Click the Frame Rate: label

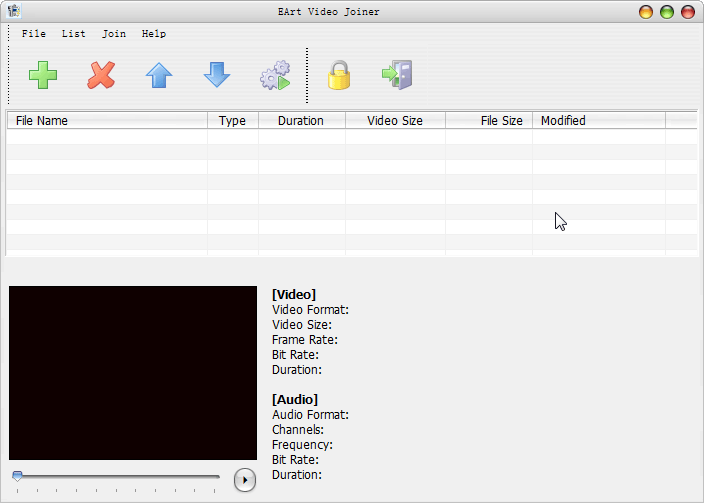pos(305,340)
